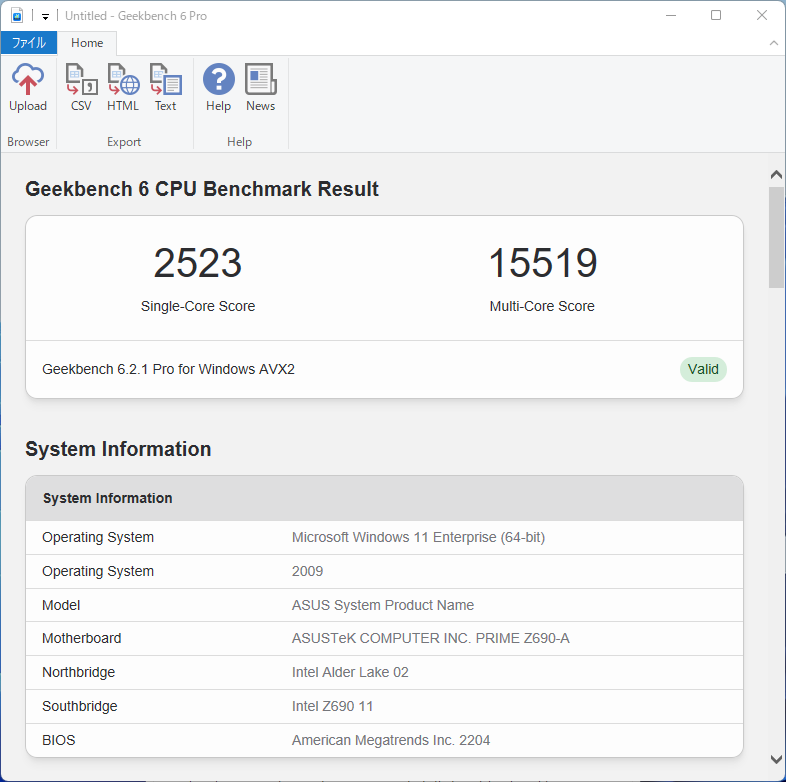Click the green Valid badge
Image resolution: width=786 pixels, height=782 pixels.
(x=703, y=369)
